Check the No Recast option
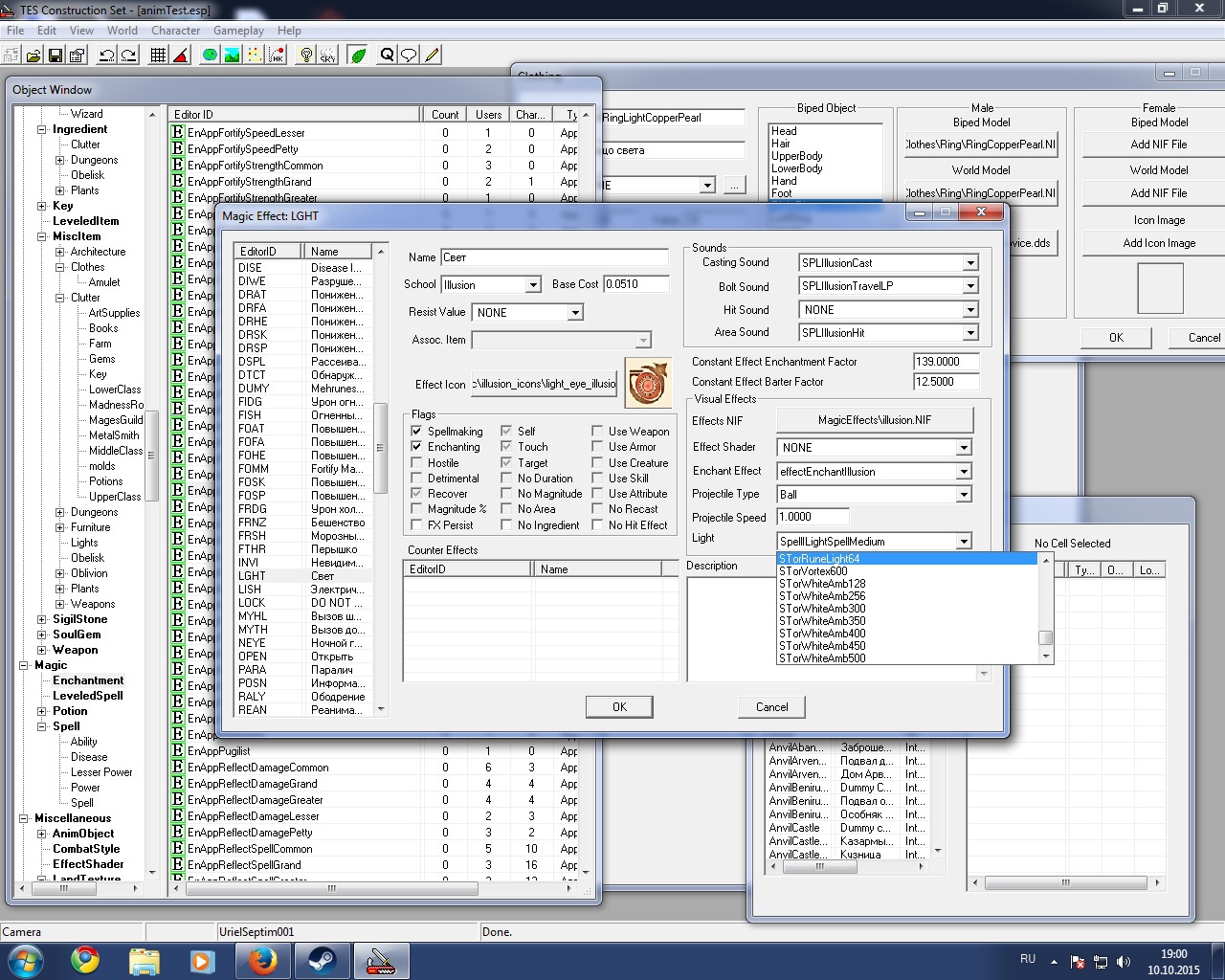1225x980 pixels. click(598, 509)
